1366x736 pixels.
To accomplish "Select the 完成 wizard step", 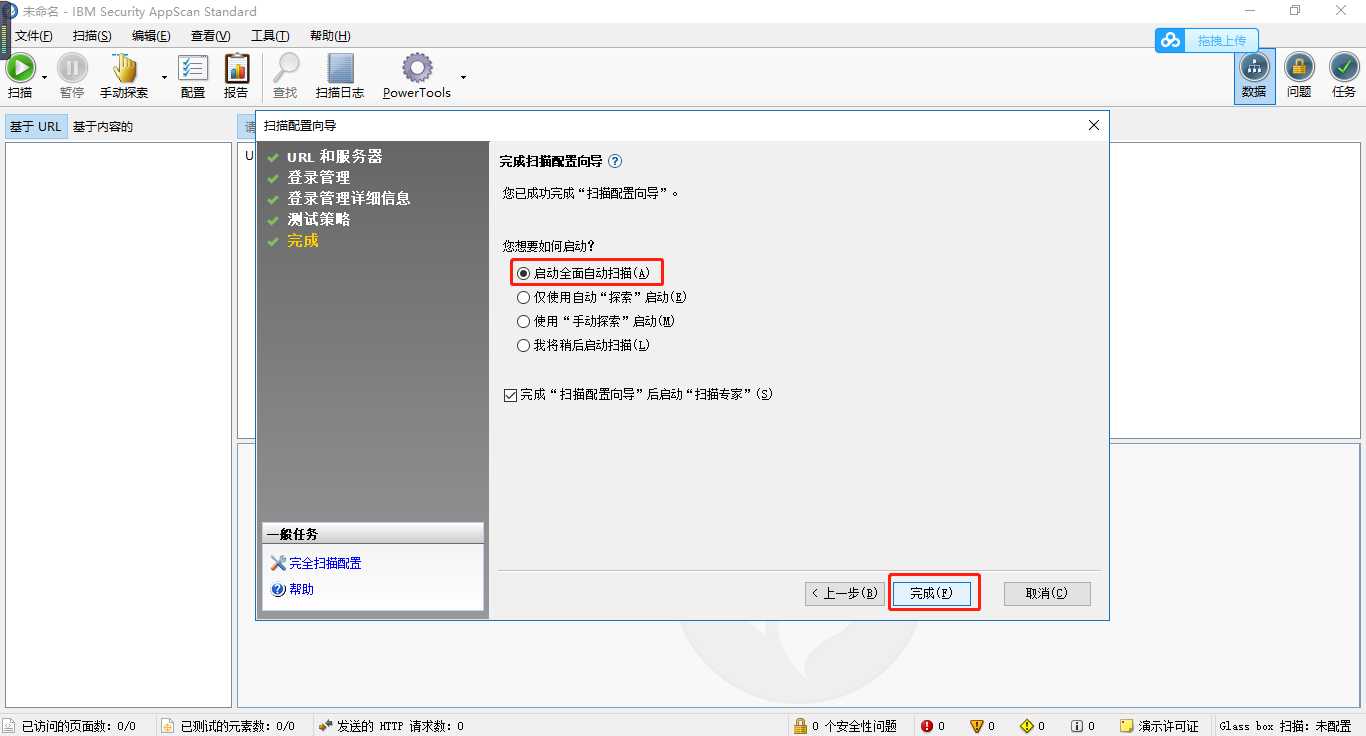I will pyautogui.click(x=302, y=241).
